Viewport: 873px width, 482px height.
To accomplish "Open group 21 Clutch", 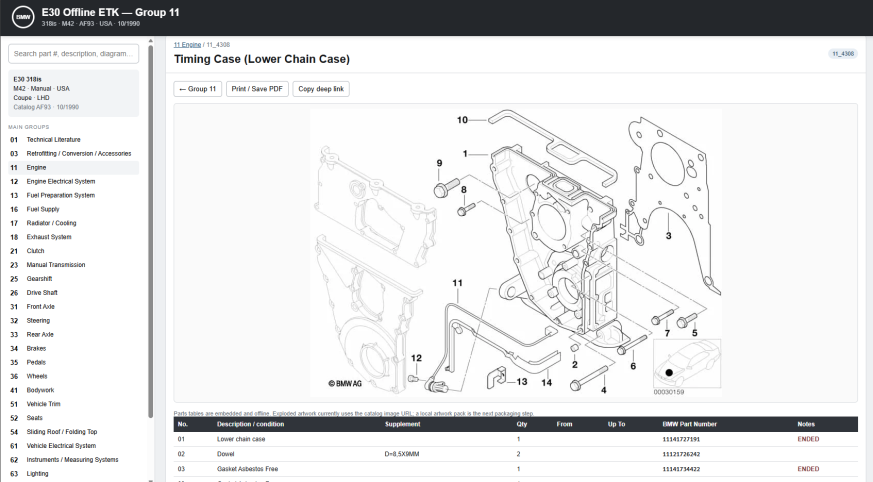I will 73,251.
